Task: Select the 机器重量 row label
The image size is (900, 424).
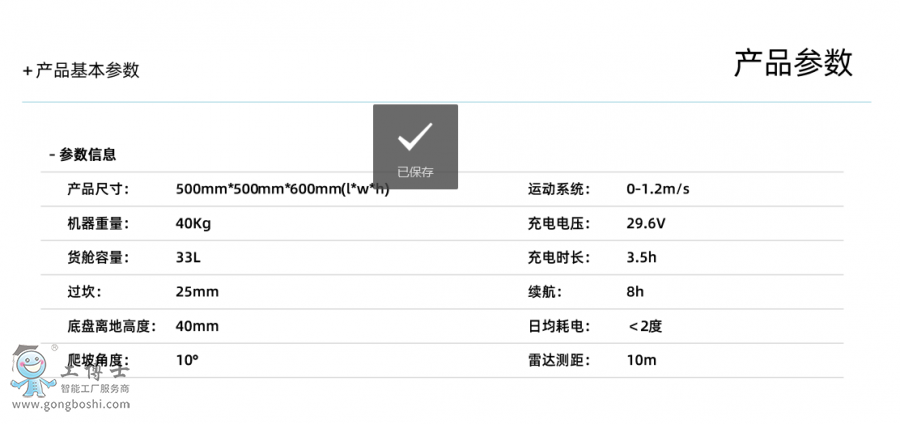Action: point(98,223)
